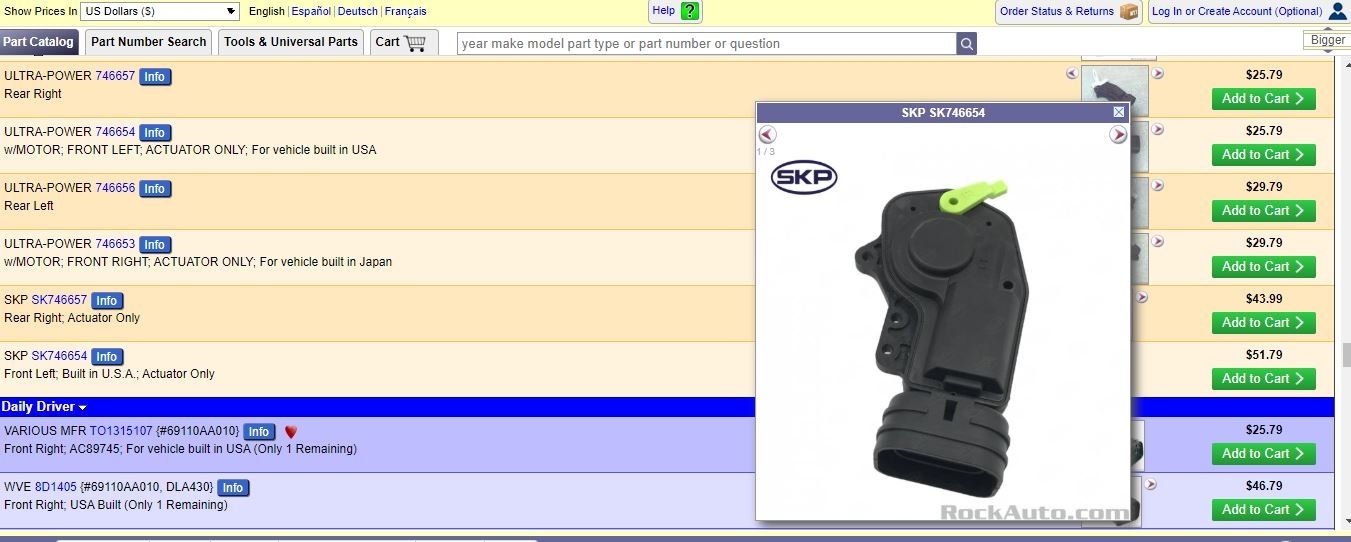The image size is (1351, 542).
Task: Open Info for ULTRA-POWER 746654
Action: point(154,133)
